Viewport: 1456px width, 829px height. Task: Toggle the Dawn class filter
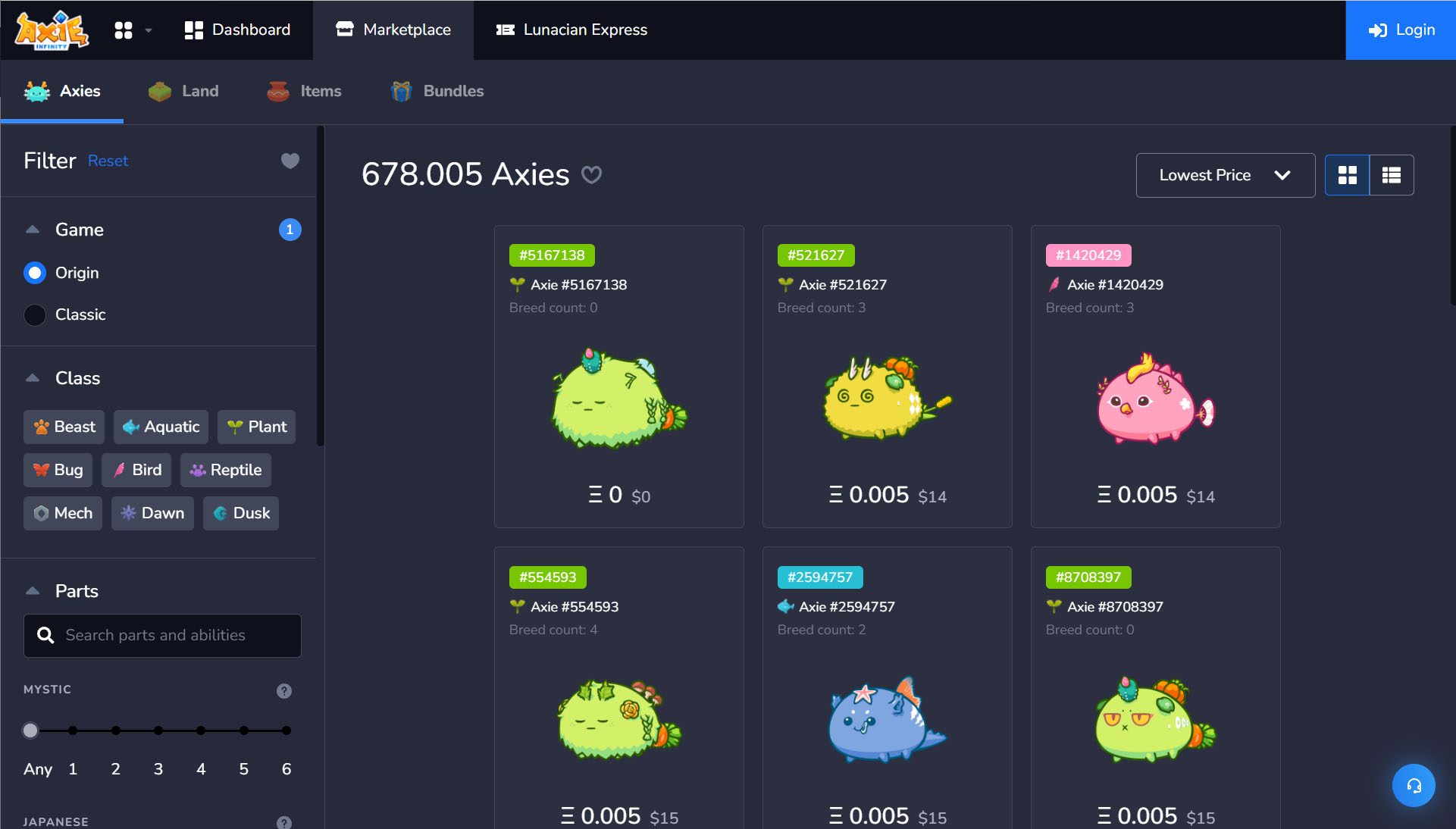[x=152, y=513]
